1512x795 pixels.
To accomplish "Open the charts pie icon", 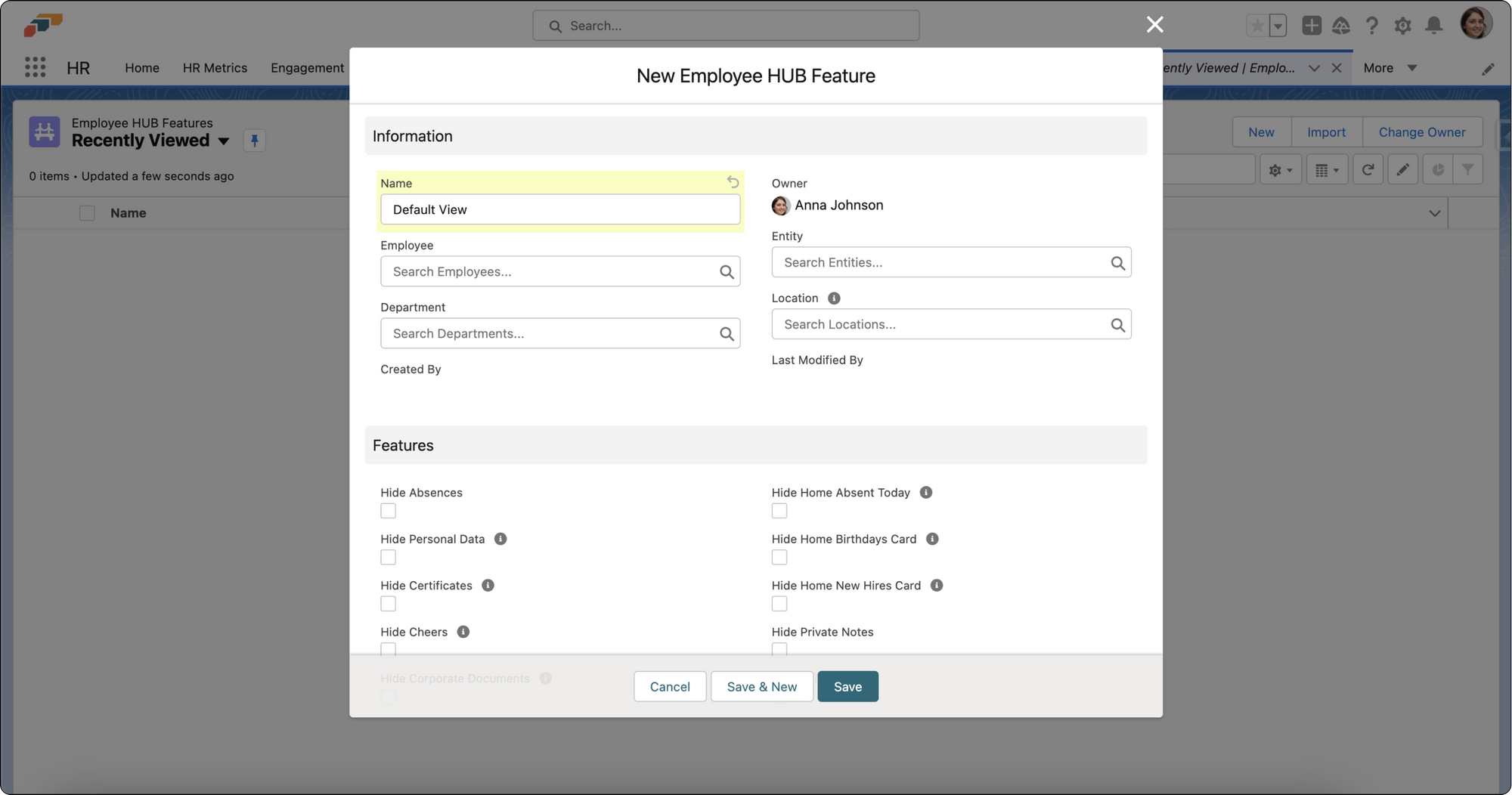I will 1437,169.
